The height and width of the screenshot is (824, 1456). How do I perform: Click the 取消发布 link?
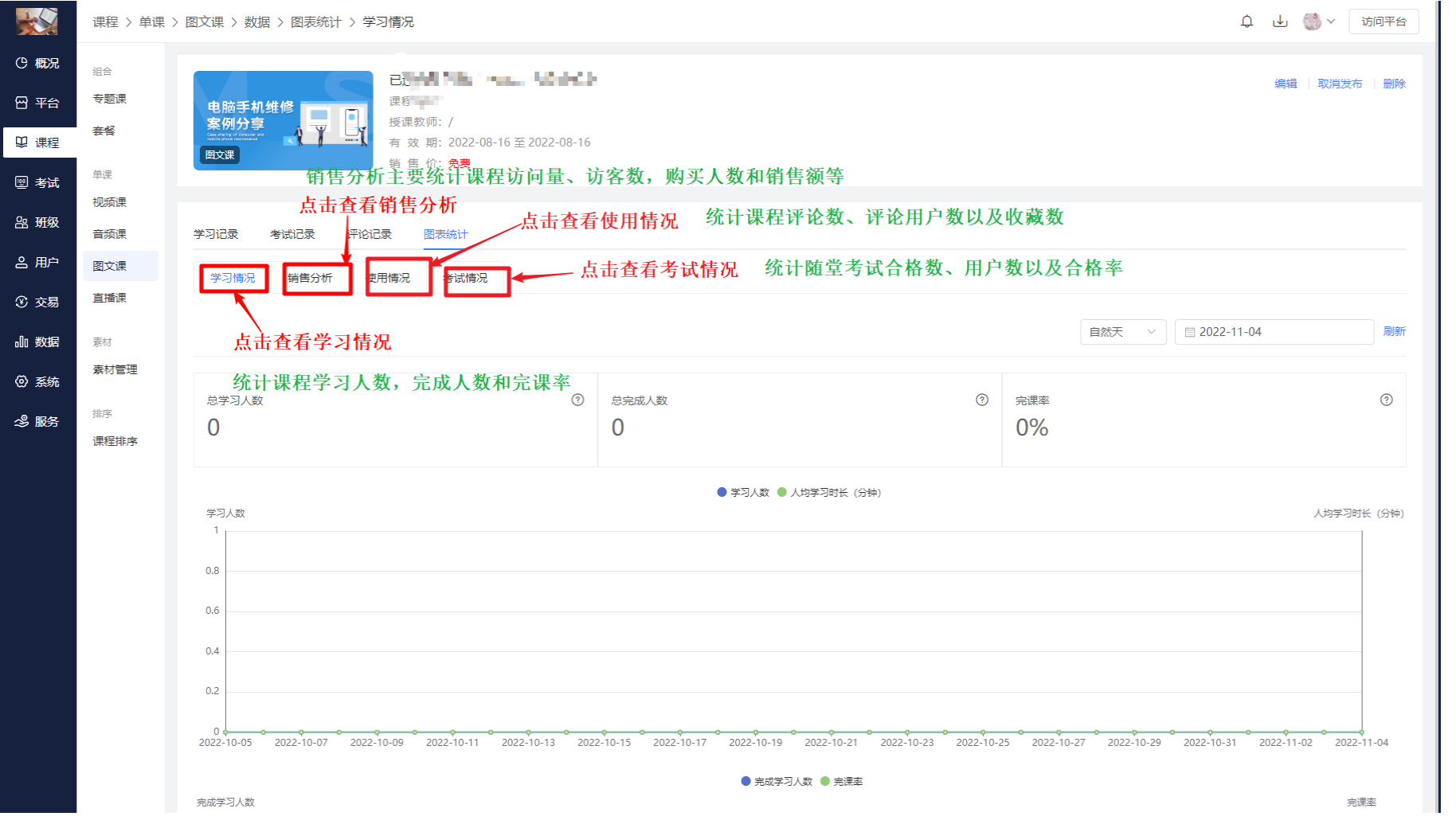pos(1340,84)
